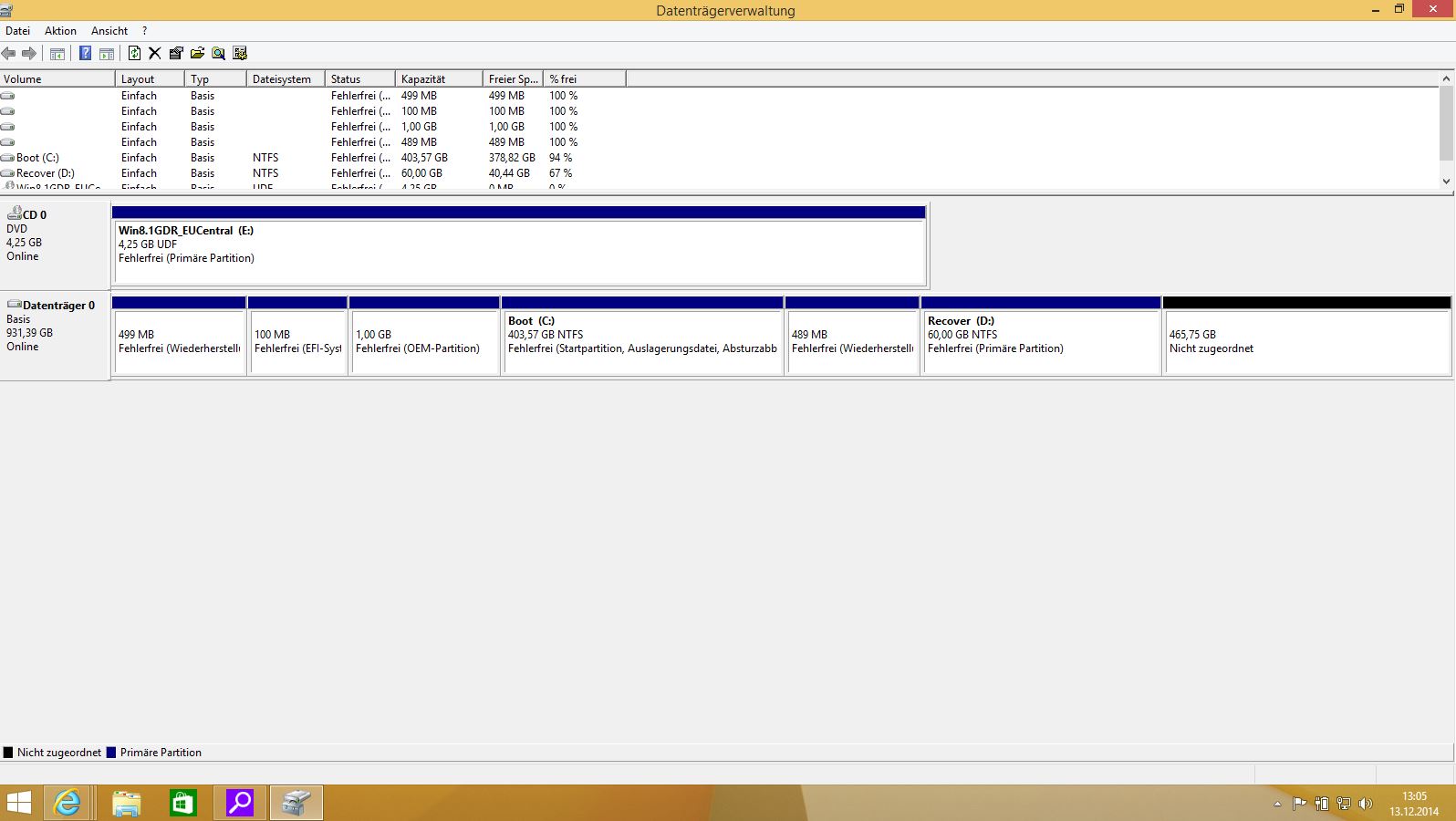Select the 465,75 GB unallocated partition block
This screenshot has height=821, width=1456.
click(x=1306, y=342)
